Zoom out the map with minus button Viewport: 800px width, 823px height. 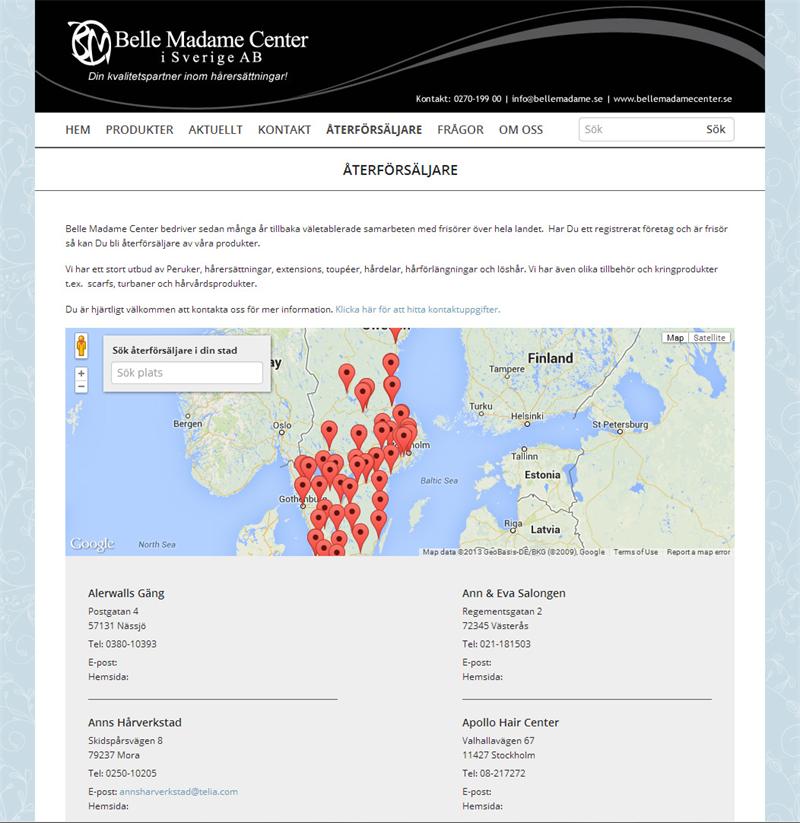tap(82, 386)
